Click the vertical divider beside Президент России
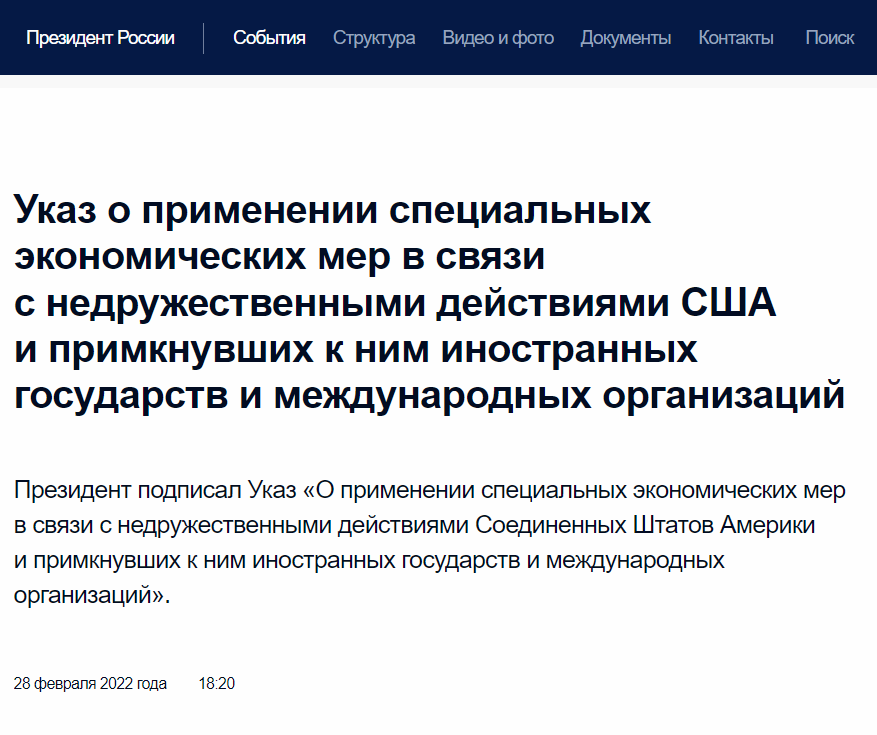Screen dimensions: 877x735 (x=203, y=38)
